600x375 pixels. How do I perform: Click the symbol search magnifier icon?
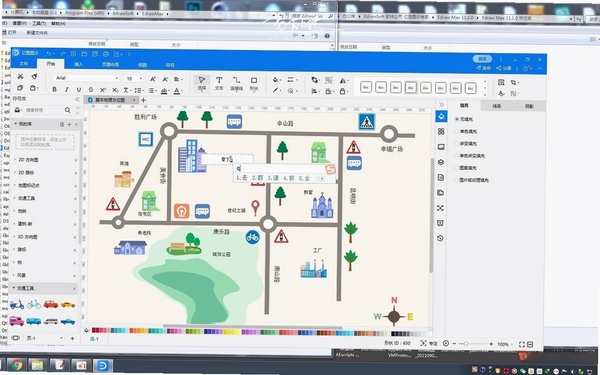point(67,110)
